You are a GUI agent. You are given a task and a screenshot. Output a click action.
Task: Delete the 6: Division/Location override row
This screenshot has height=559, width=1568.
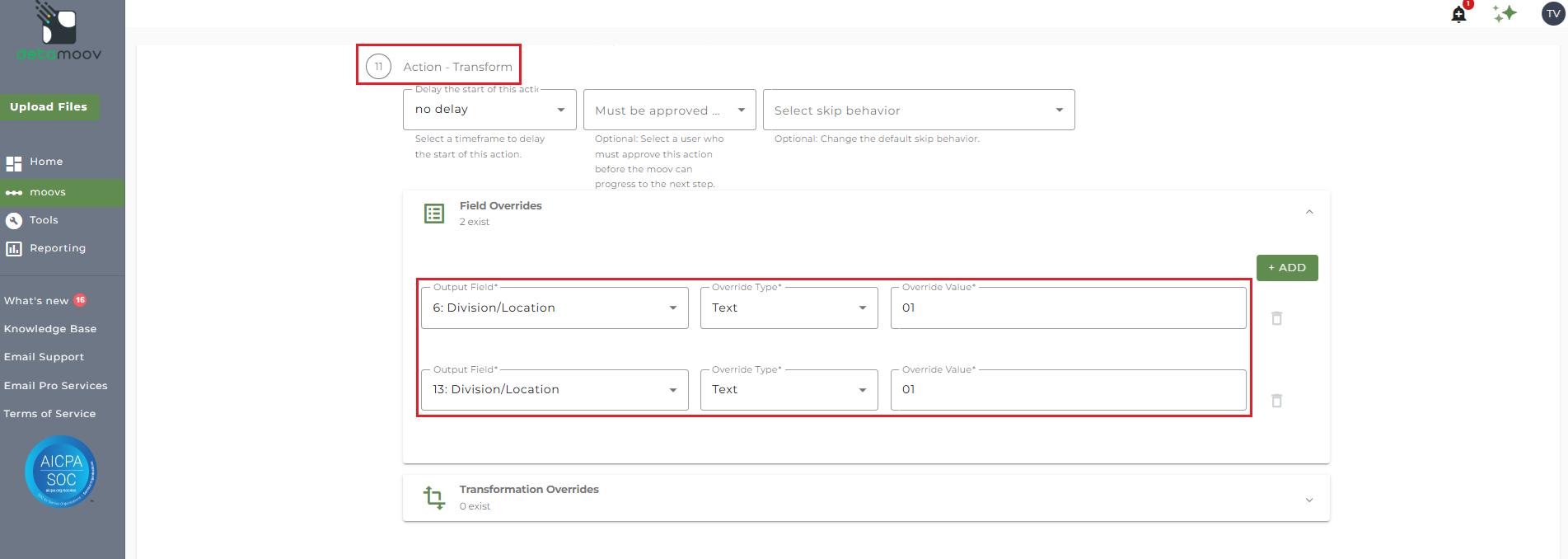click(x=1276, y=318)
